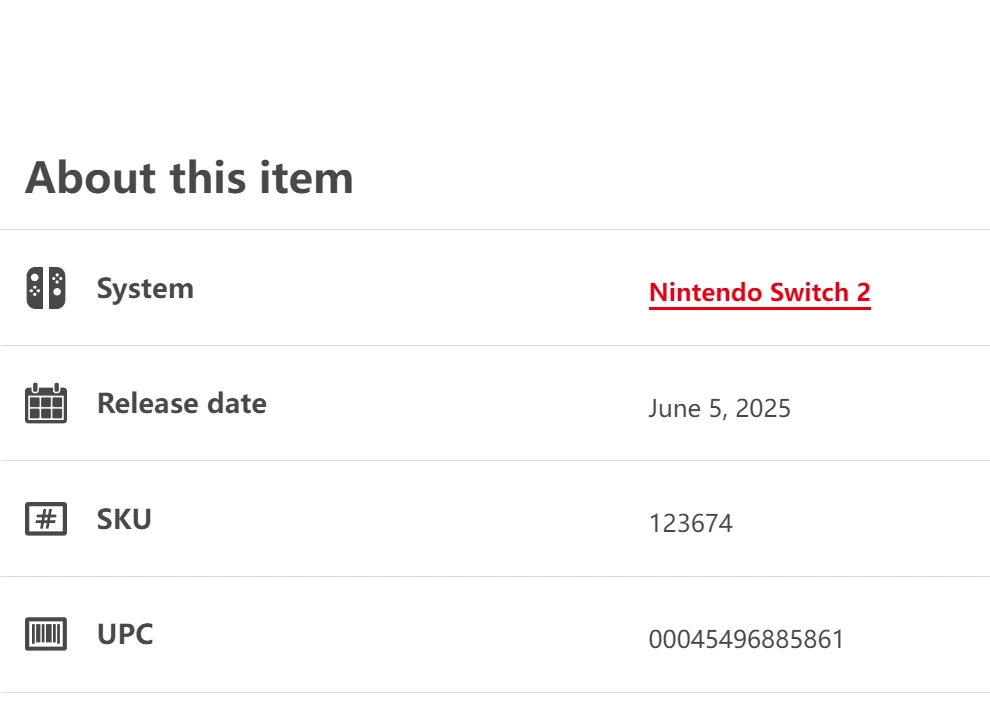The width and height of the screenshot is (990, 728).
Task: Click the calendar release date icon
Action: coord(46,403)
